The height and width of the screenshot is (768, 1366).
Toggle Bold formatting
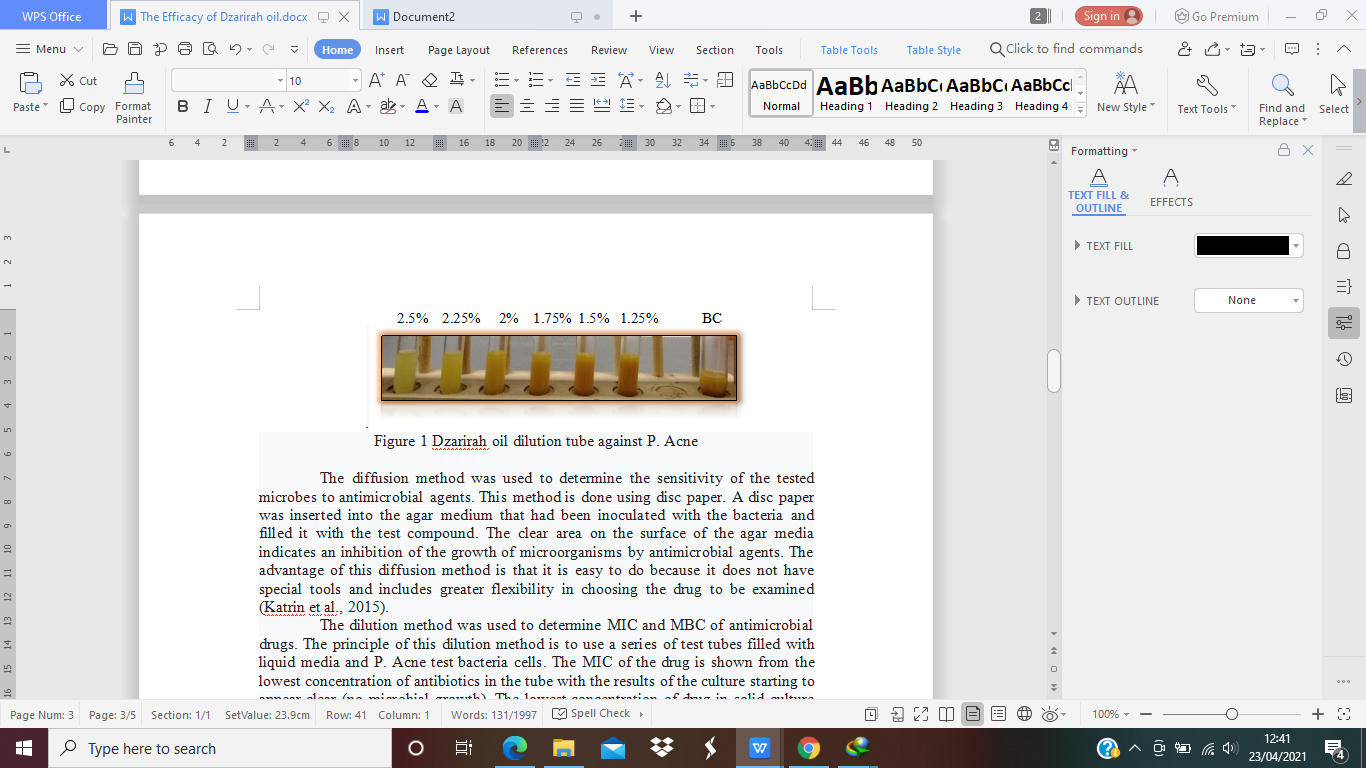coord(183,106)
